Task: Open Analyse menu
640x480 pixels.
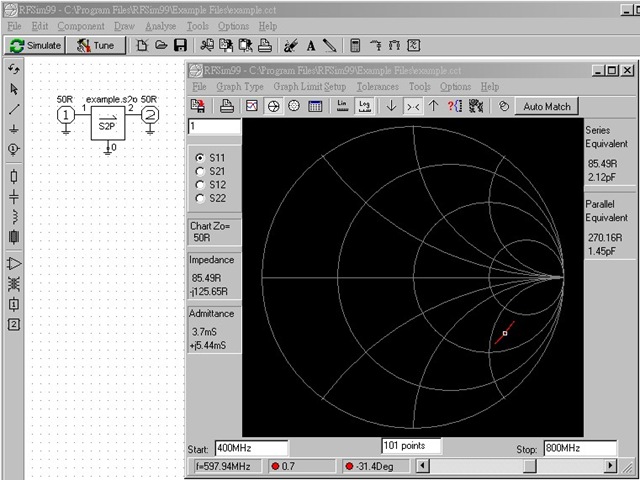Action: 160,26
